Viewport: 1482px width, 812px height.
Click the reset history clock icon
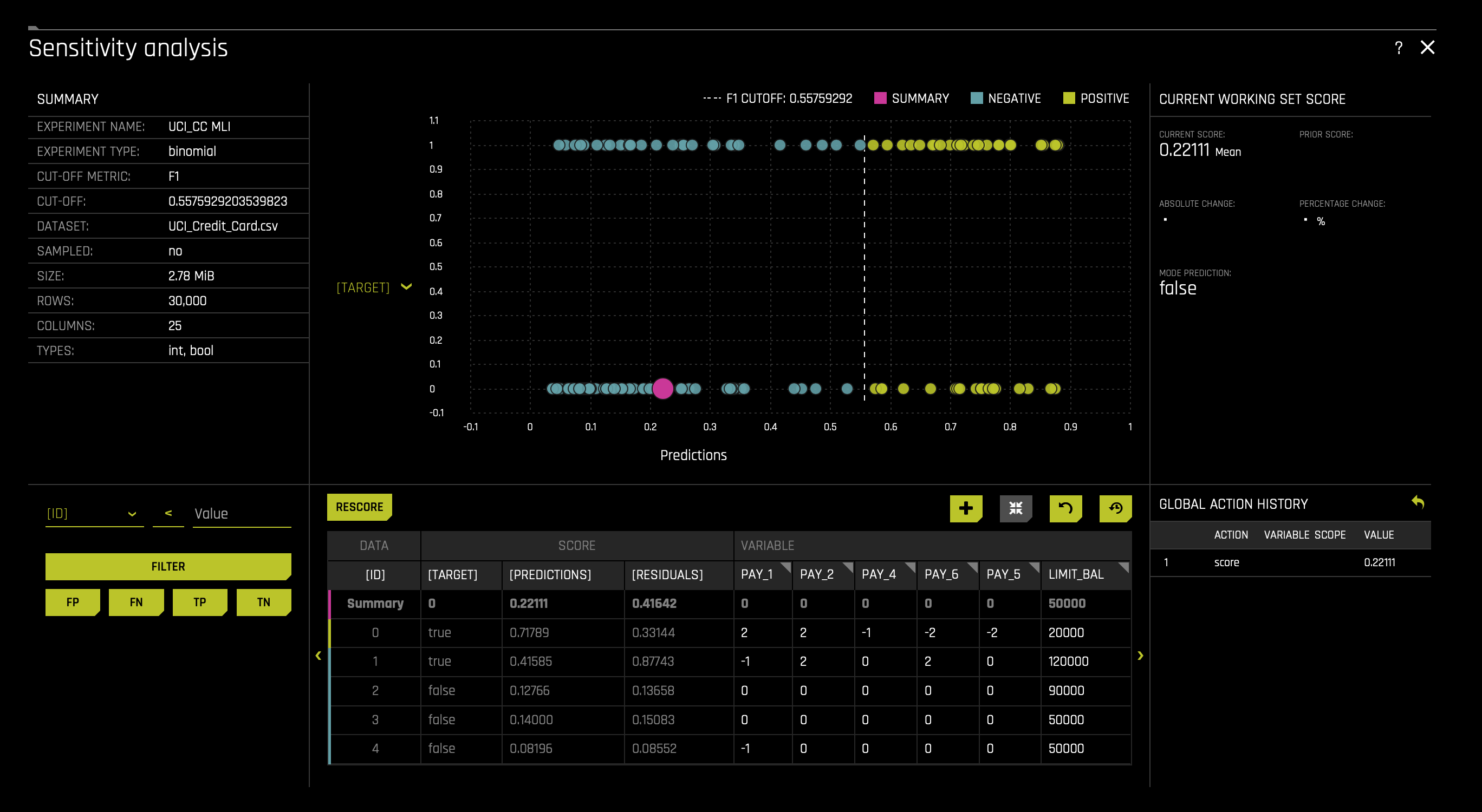click(1115, 508)
